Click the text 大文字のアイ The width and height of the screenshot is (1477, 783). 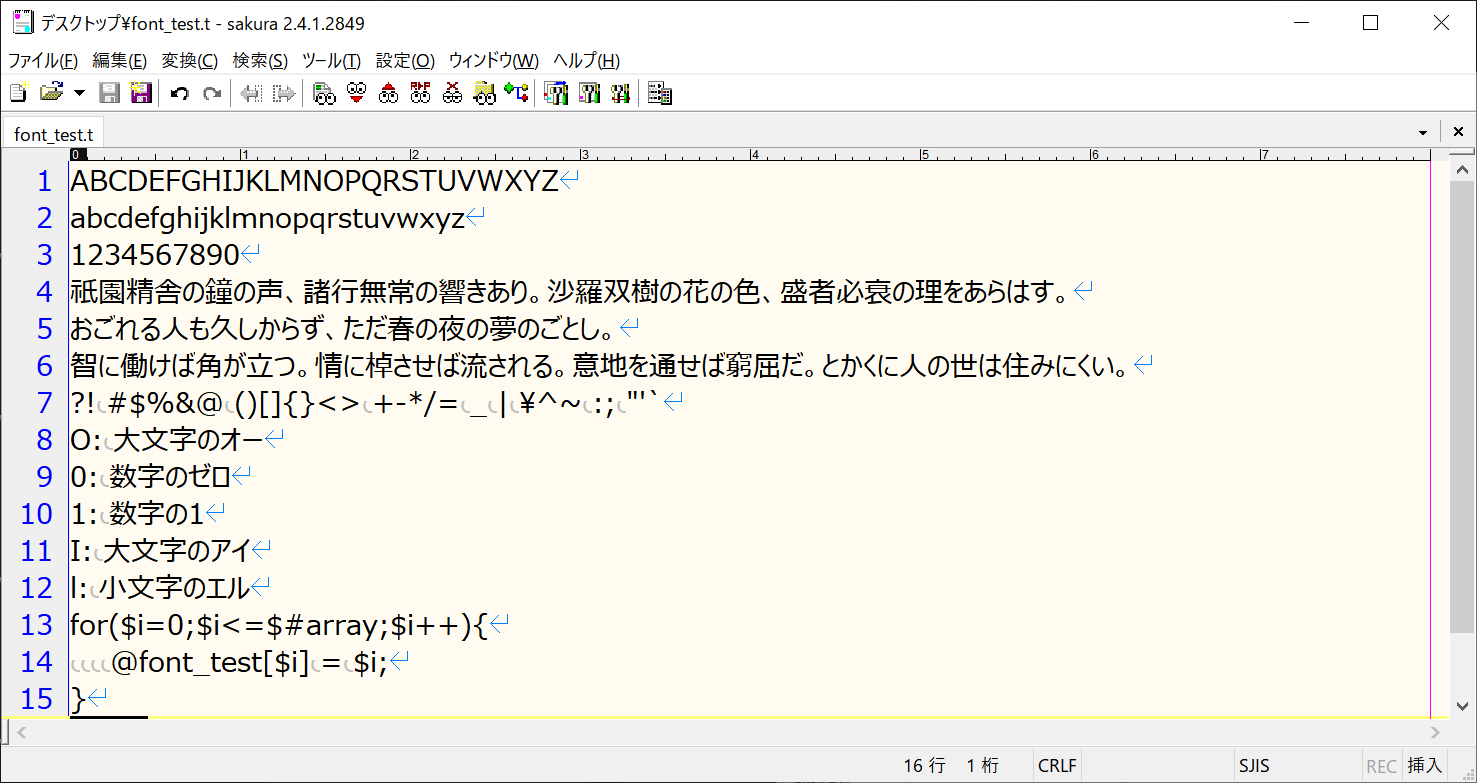point(177,551)
